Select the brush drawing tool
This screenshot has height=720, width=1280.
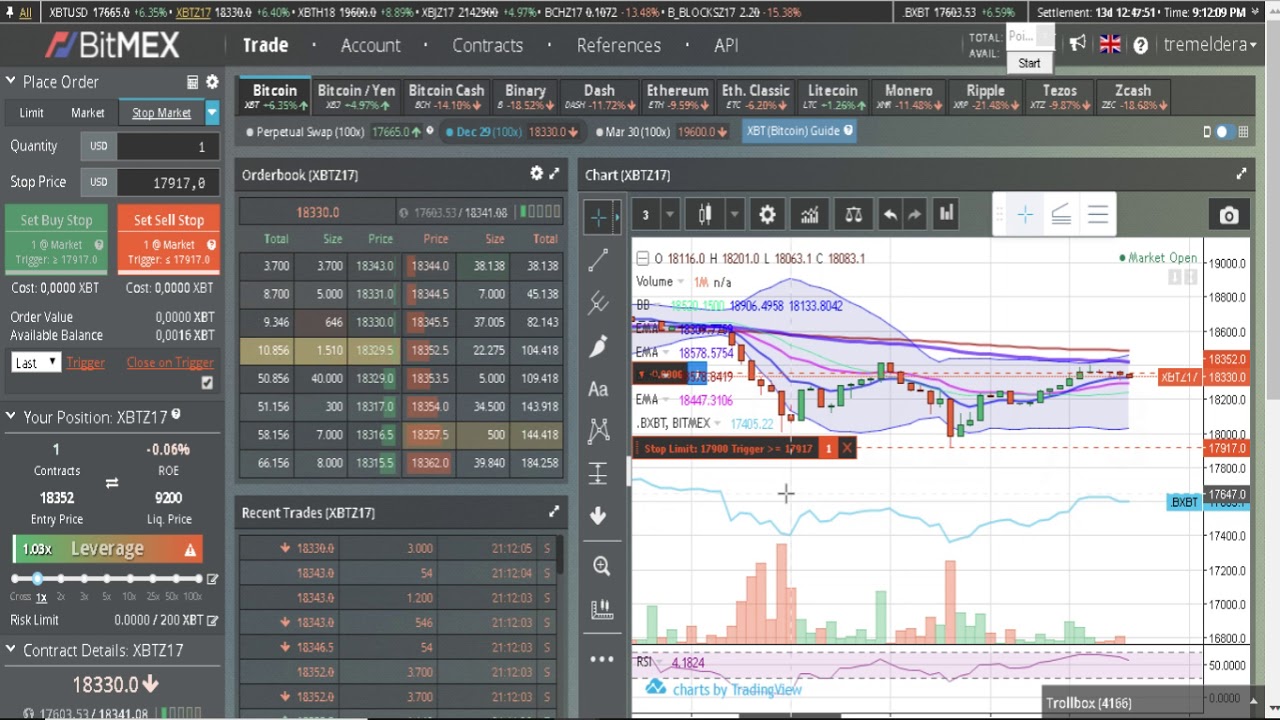tap(599, 346)
